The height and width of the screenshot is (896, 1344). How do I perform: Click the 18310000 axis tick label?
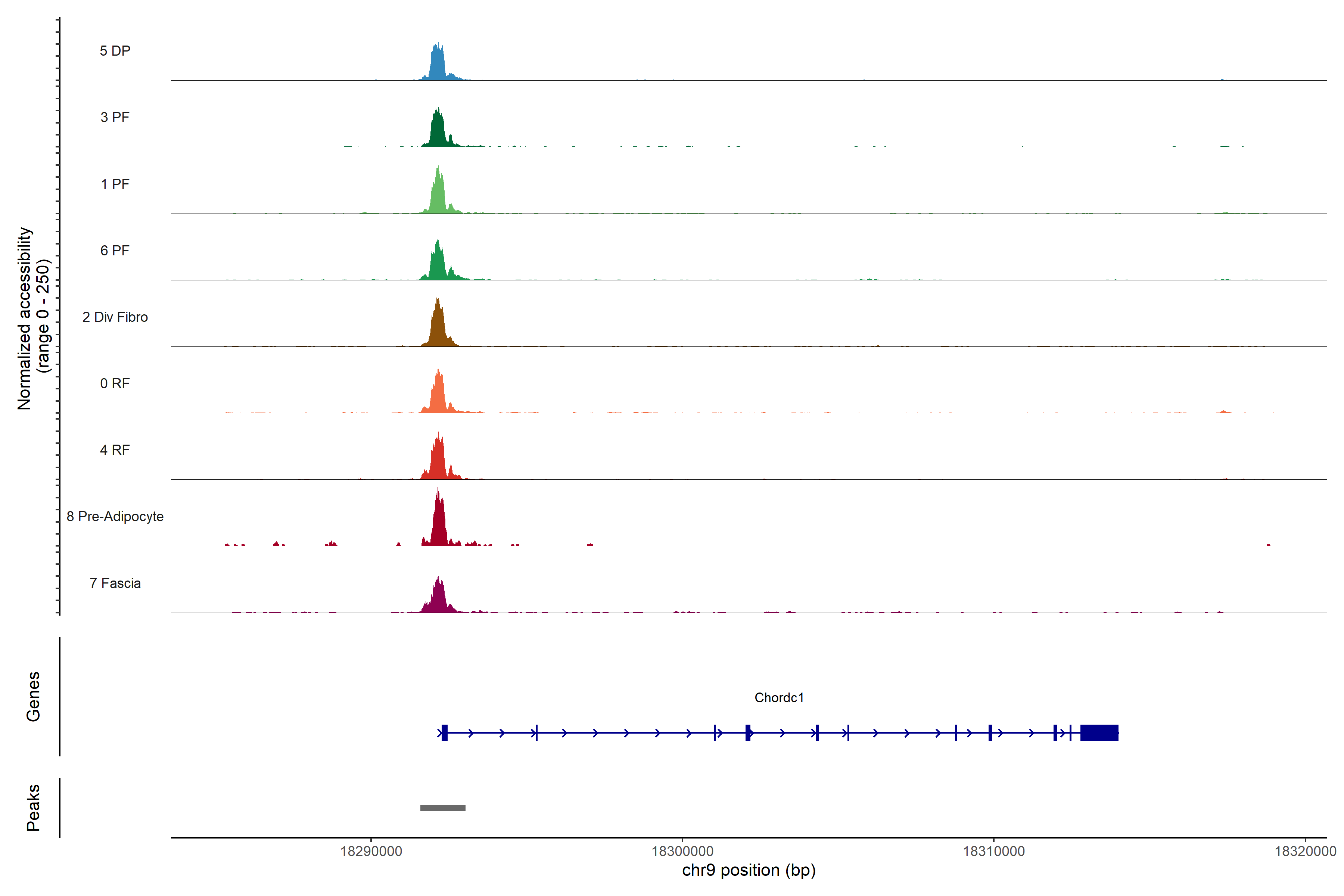pyautogui.click(x=994, y=852)
